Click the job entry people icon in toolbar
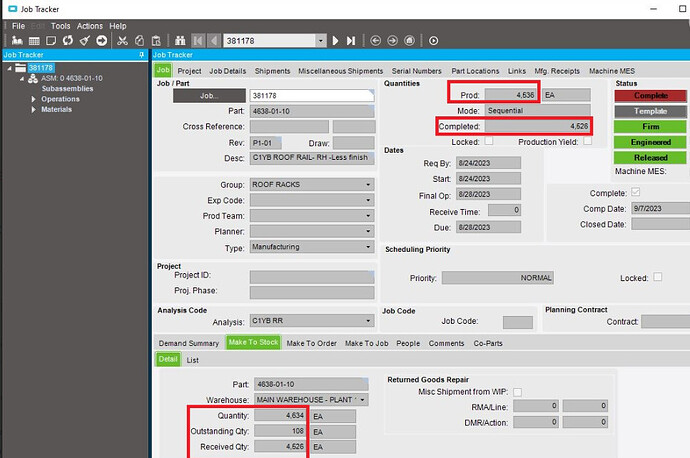 point(17,40)
